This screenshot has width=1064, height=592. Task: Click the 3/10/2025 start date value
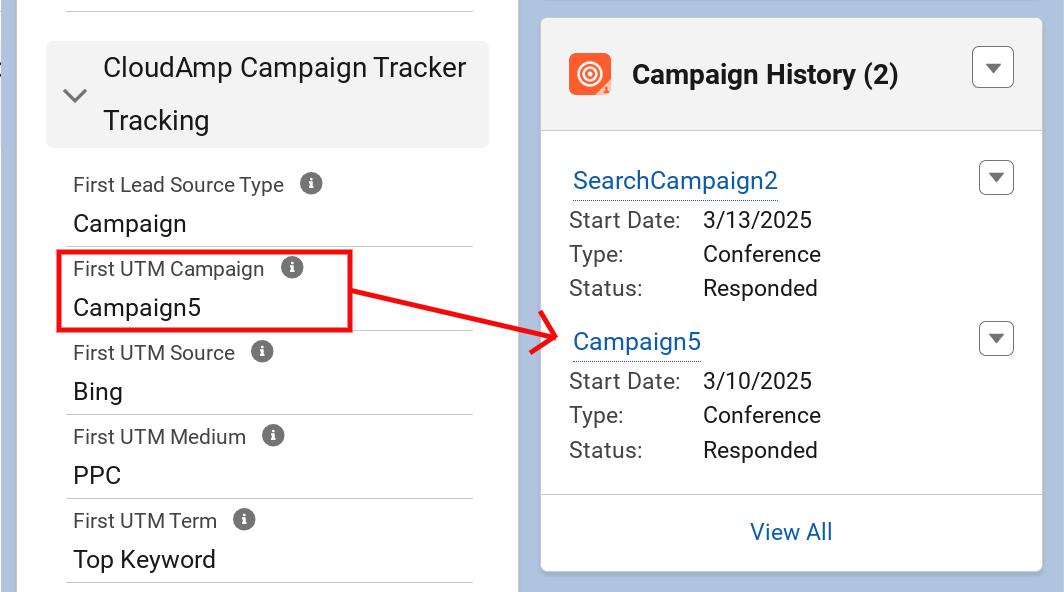[757, 381]
